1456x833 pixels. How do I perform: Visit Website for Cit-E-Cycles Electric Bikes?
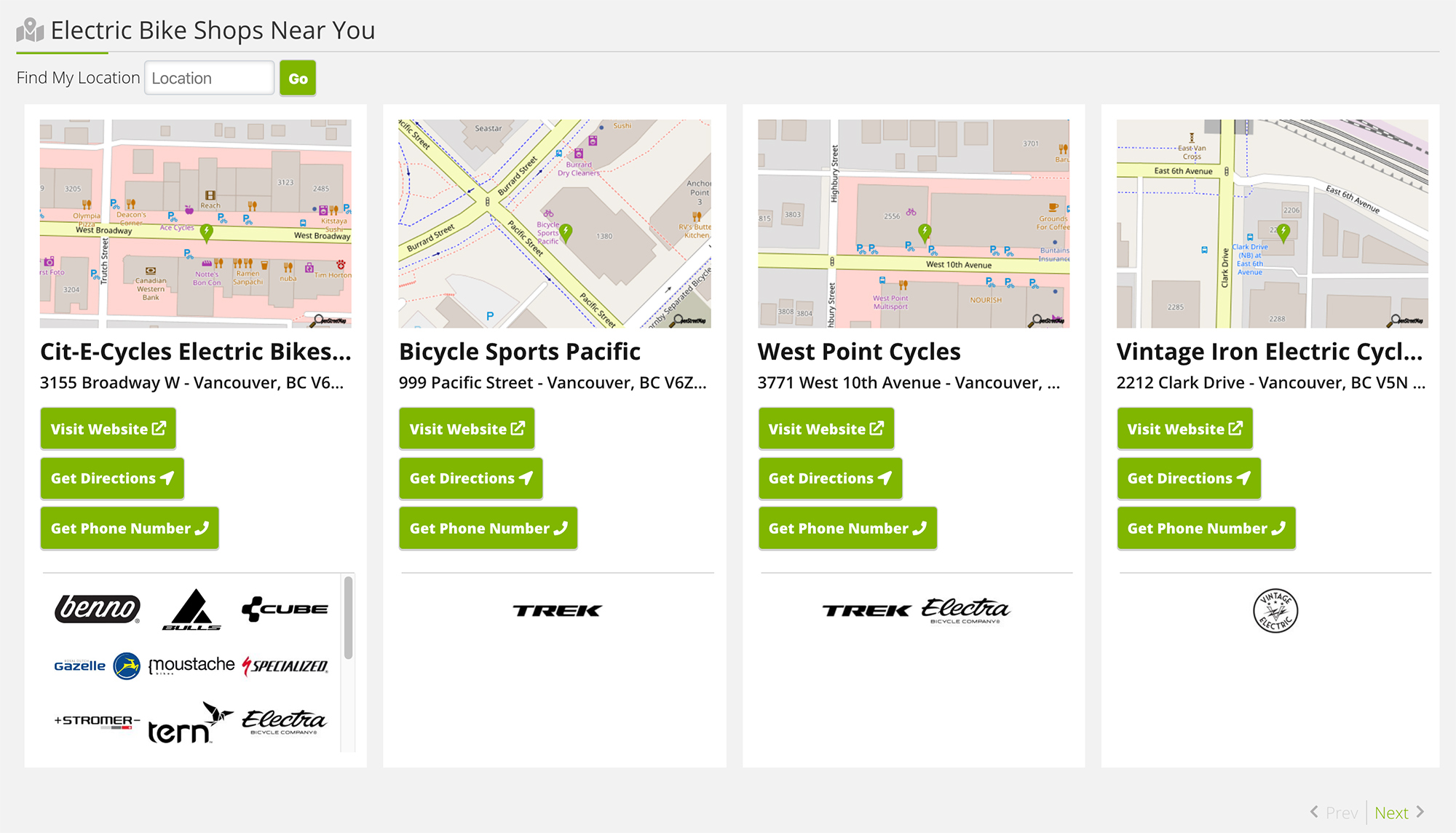(108, 429)
